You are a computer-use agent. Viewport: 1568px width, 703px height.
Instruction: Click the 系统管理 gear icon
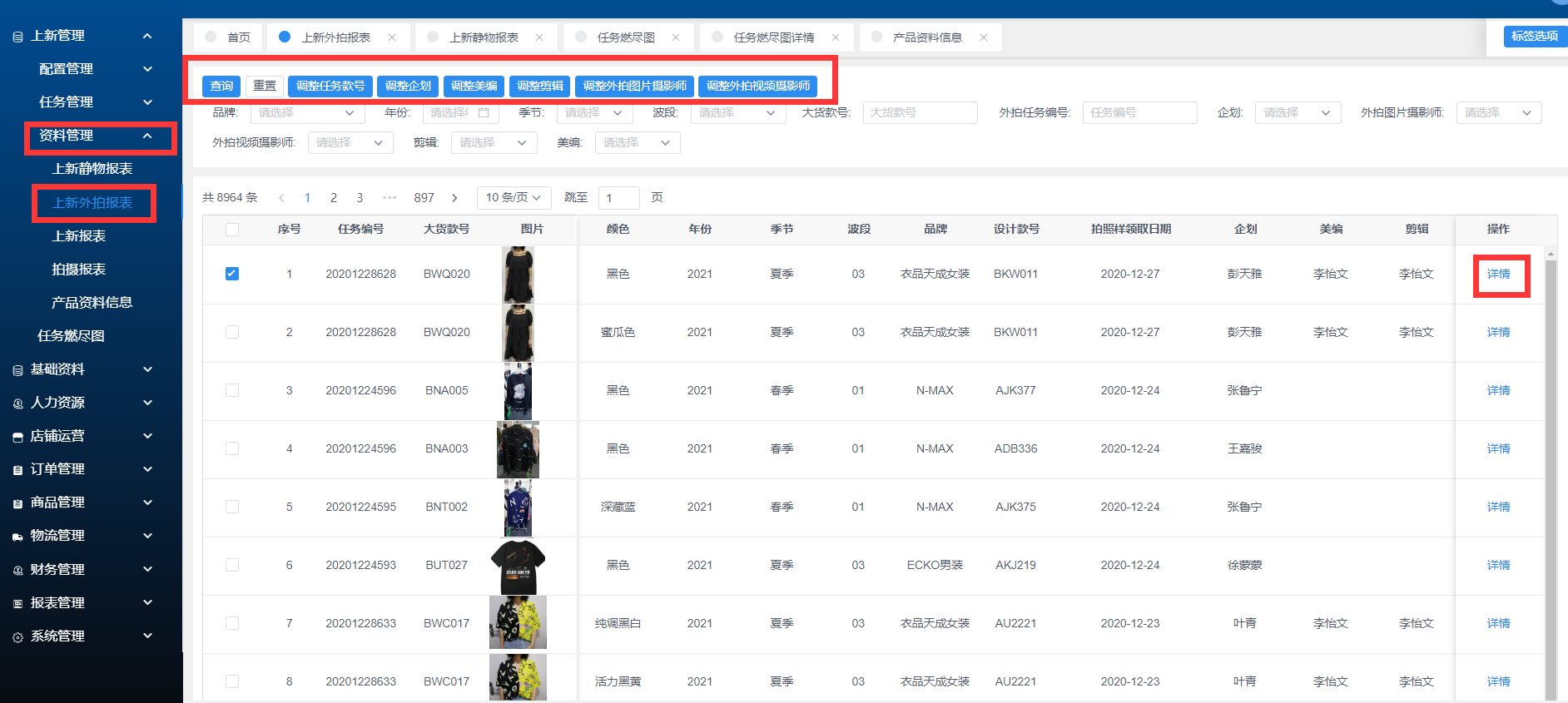pos(17,637)
